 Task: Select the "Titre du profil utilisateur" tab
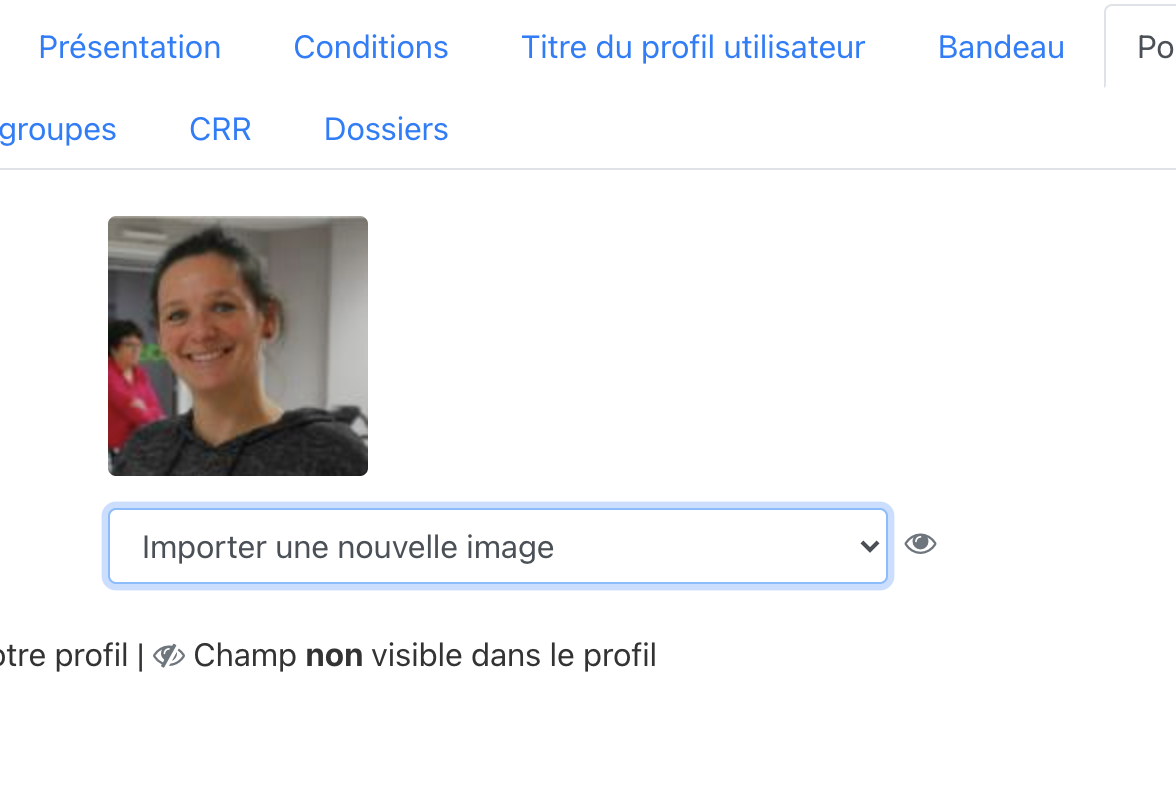tap(693, 47)
